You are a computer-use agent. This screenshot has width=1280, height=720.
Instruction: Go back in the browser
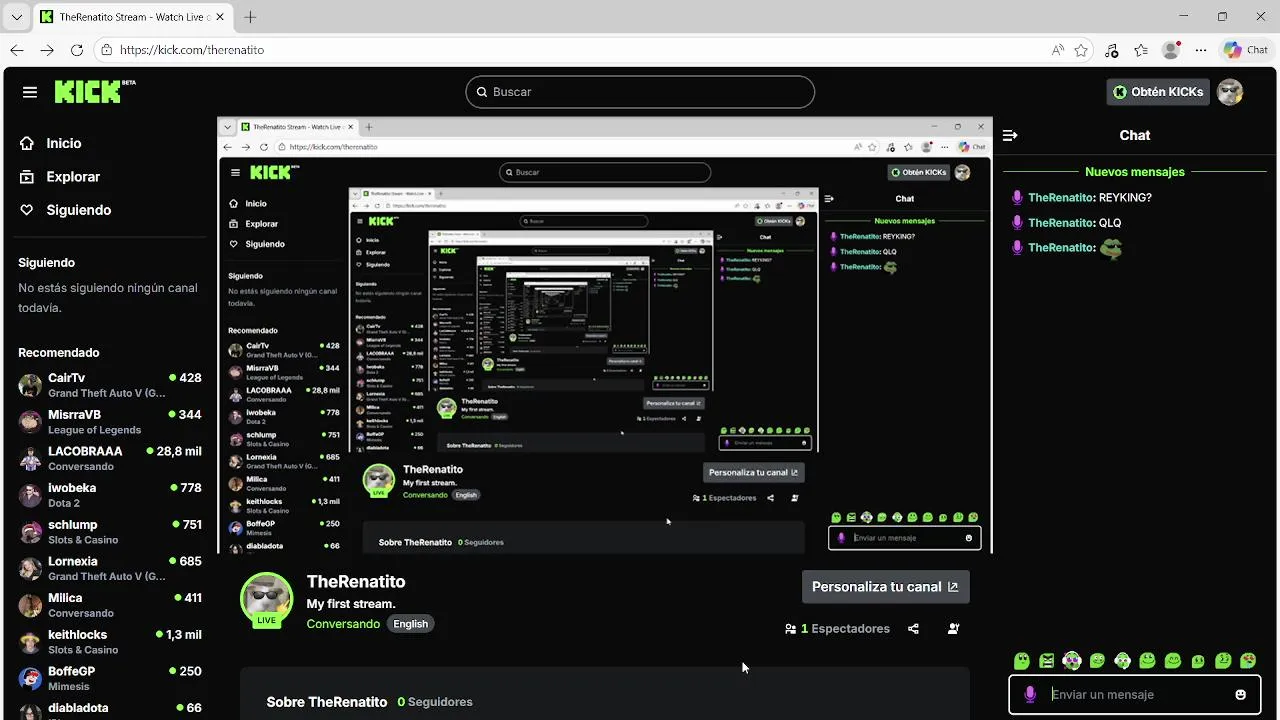[17, 50]
